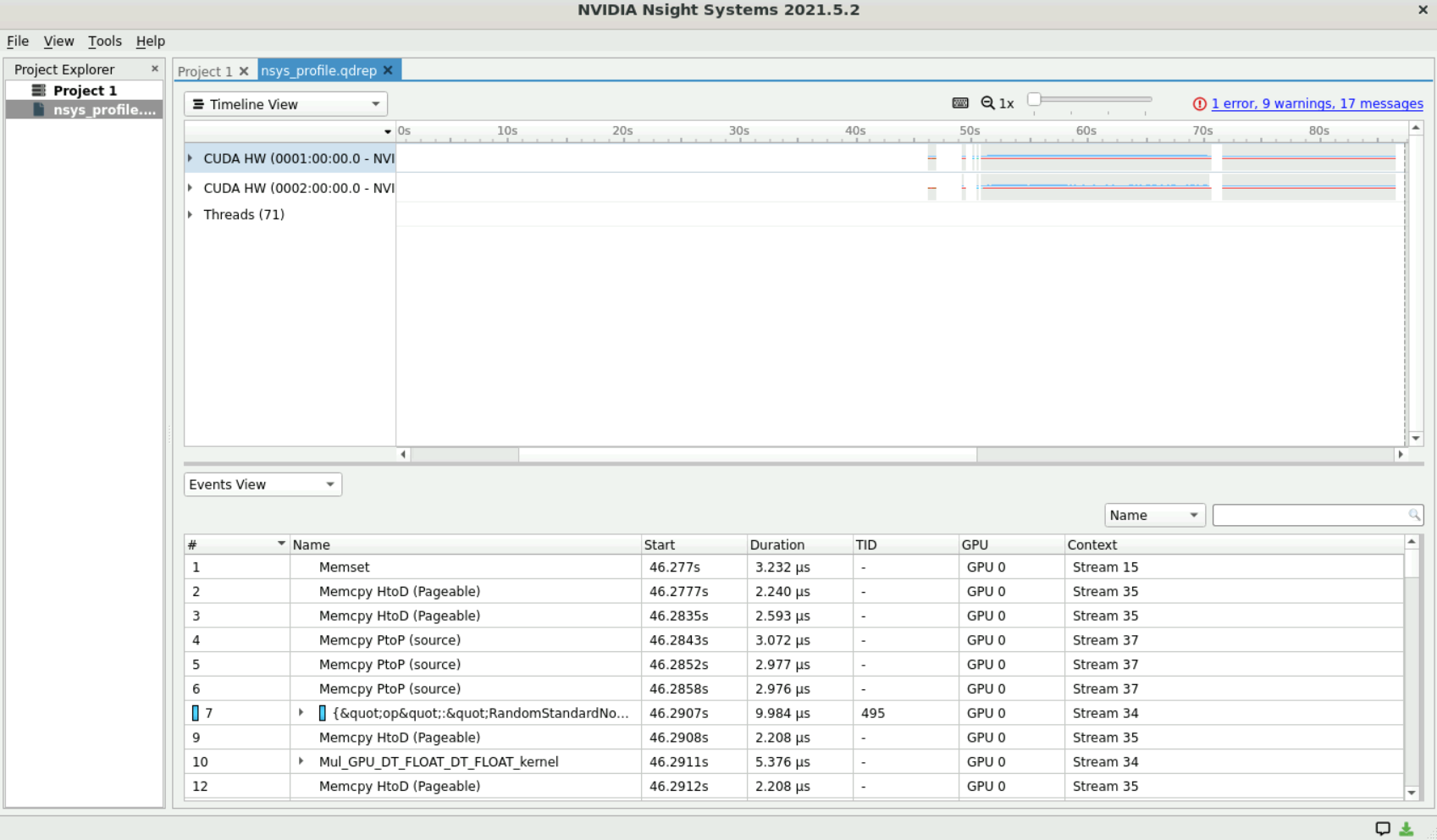Select the Memcpy HtoD row starting 46.2777s
Viewport: 1437px width, 840px height.
pyautogui.click(x=793, y=591)
